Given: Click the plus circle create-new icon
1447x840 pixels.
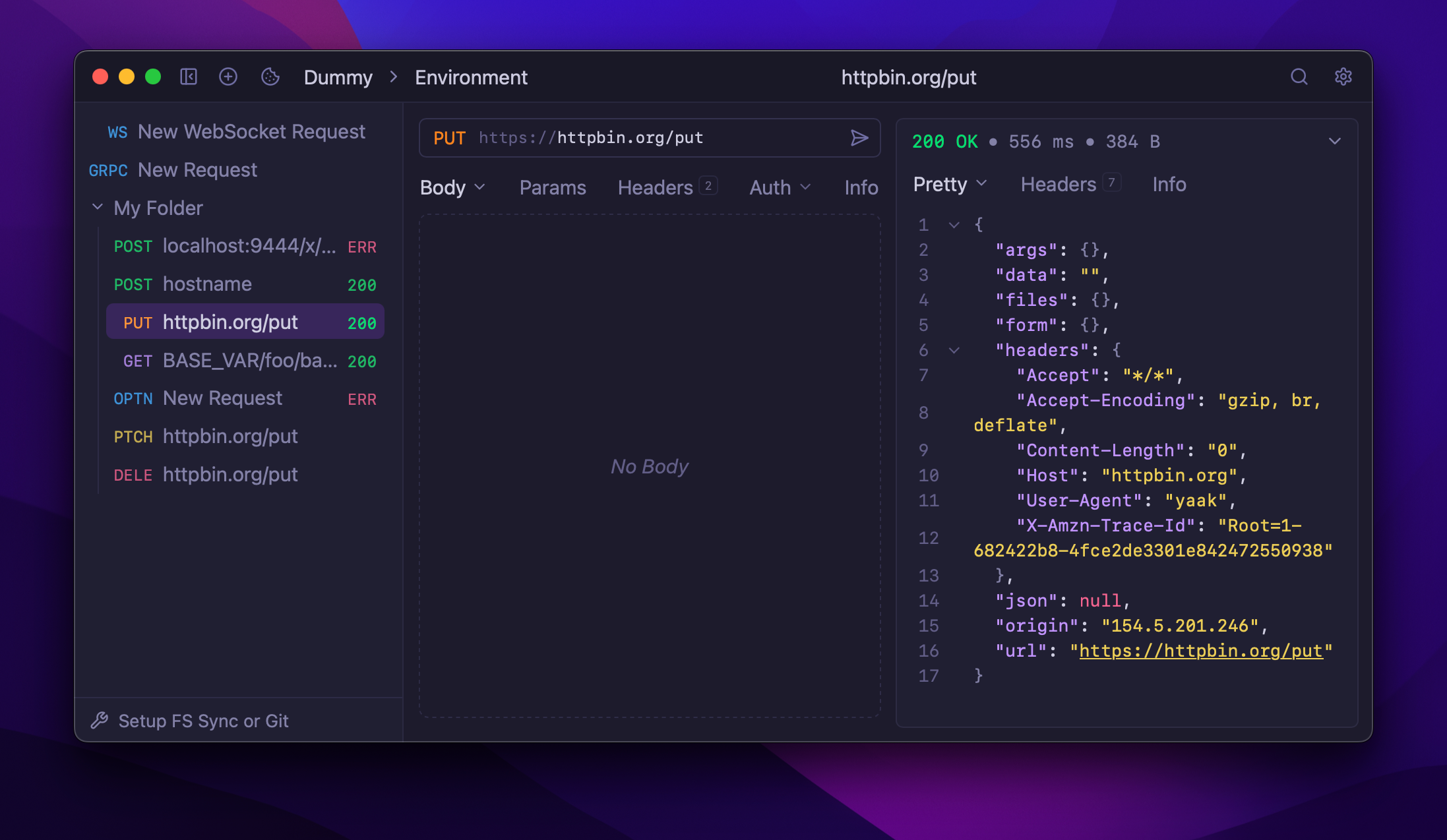Looking at the screenshot, I should tap(228, 77).
